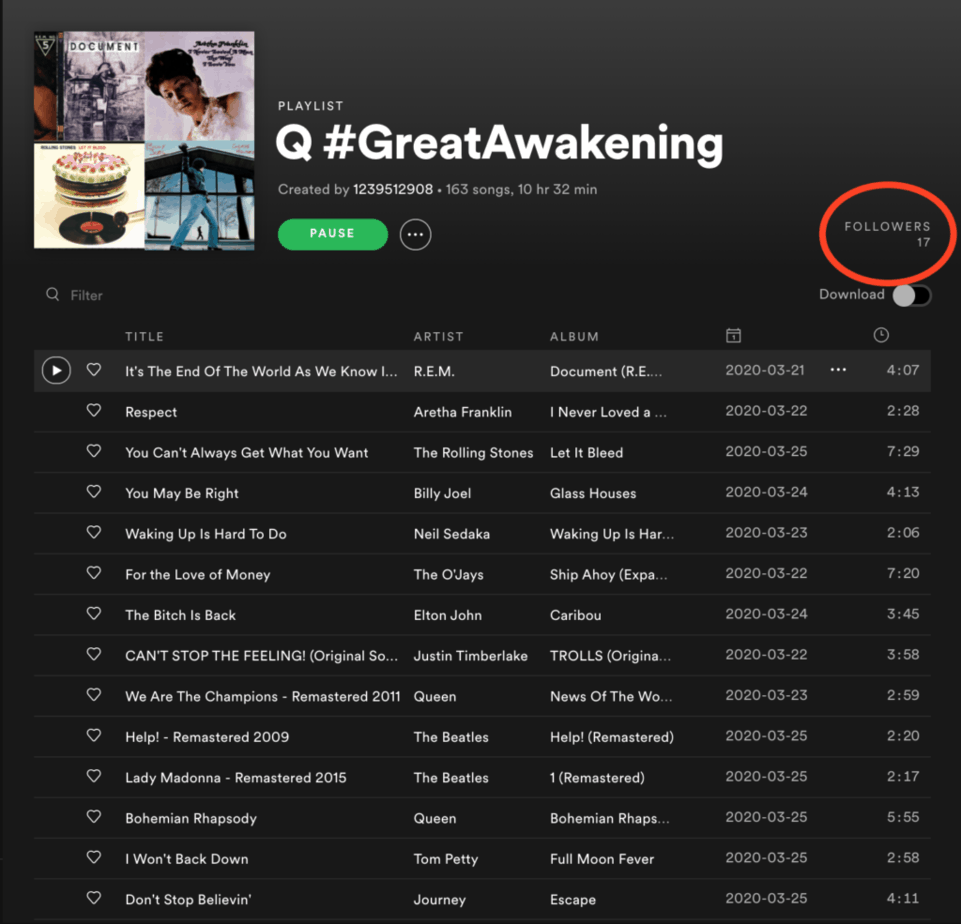The image size is (961, 924).
Task: Toggle the Download switch
Action: tap(912, 295)
